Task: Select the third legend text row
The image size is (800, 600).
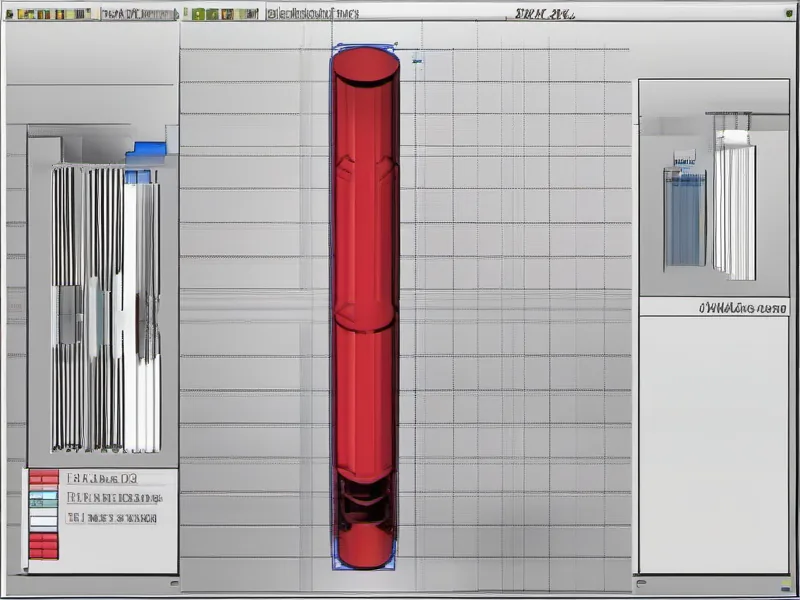Action: tap(111, 518)
